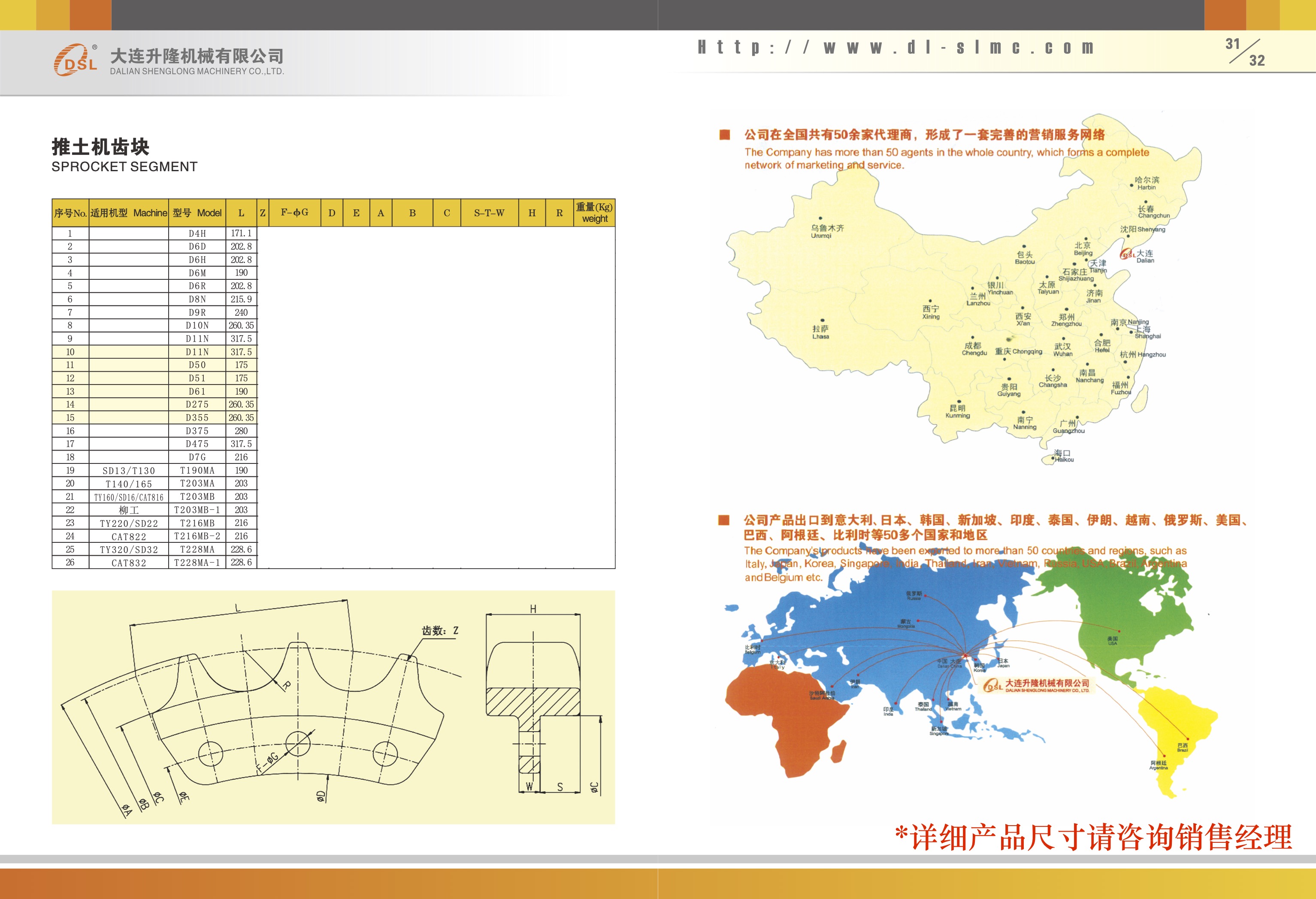This screenshot has height=899, width=1316.
Task: Click the R column header in the table
Action: tap(560, 213)
